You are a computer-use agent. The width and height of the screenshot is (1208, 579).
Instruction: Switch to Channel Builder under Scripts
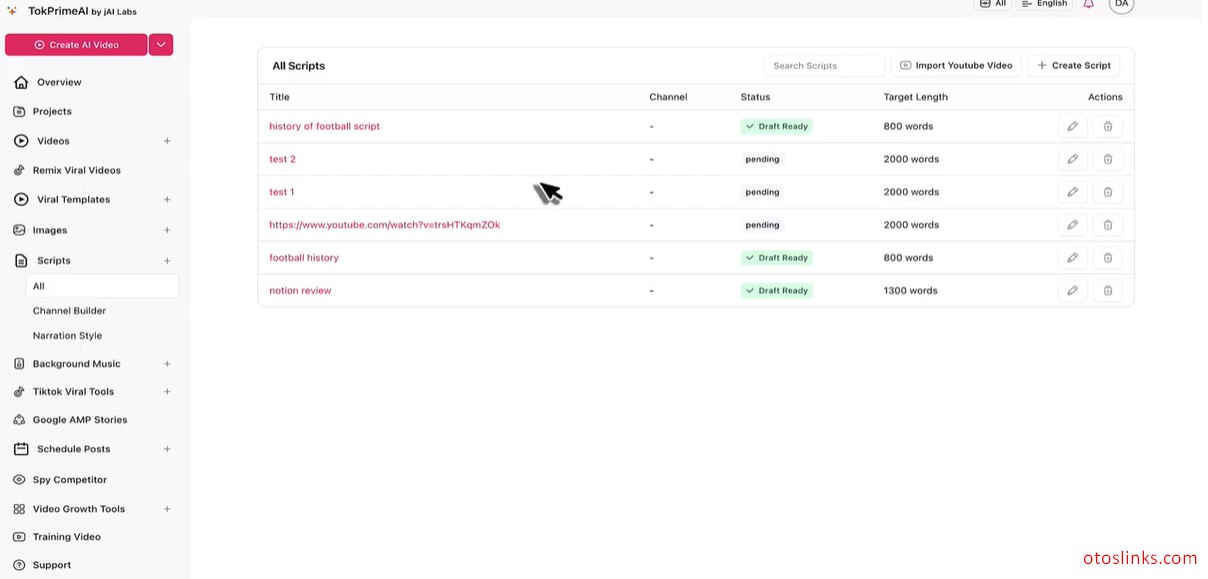click(69, 310)
